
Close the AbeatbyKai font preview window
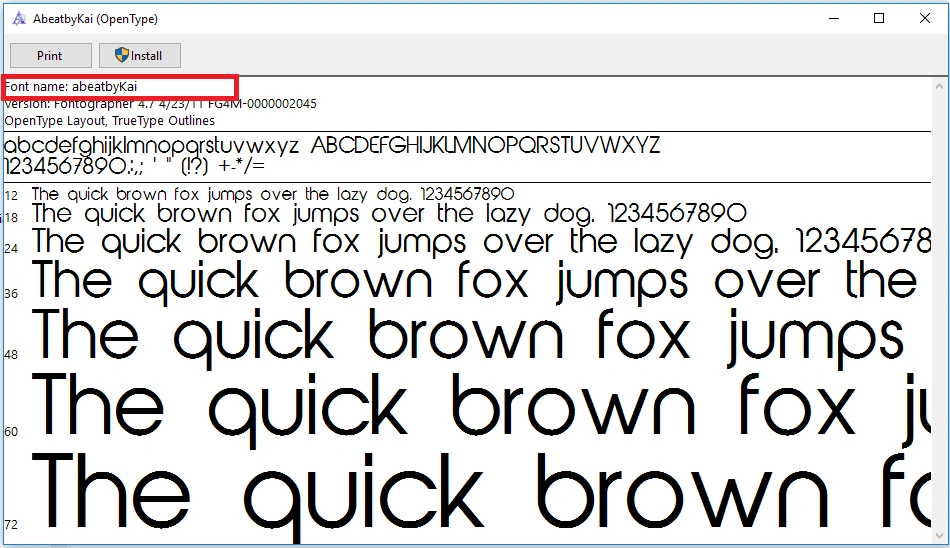[x=925, y=18]
